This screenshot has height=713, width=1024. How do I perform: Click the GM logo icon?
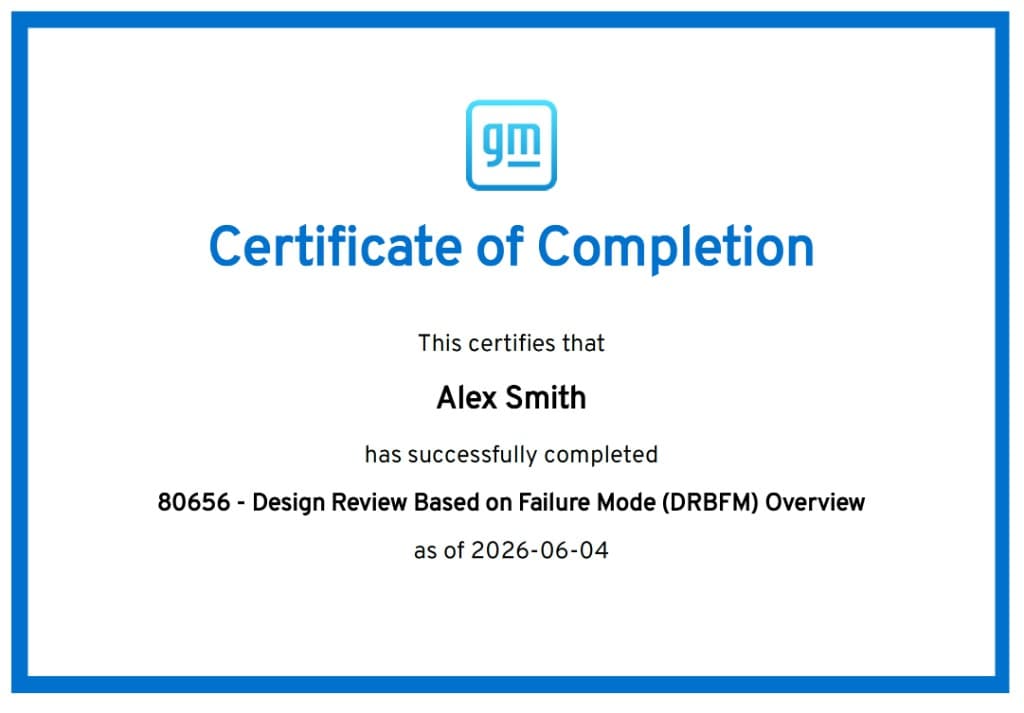point(511,145)
